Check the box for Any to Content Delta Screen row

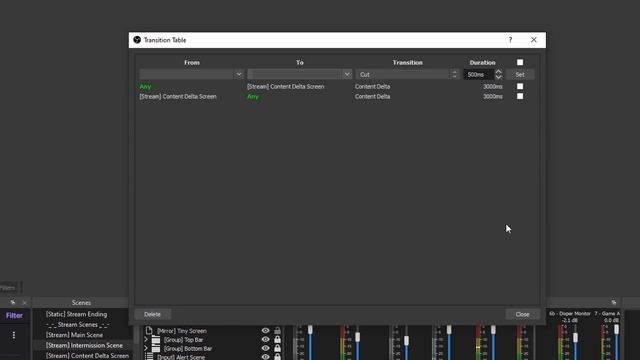pyautogui.click(x=520, y=86)
